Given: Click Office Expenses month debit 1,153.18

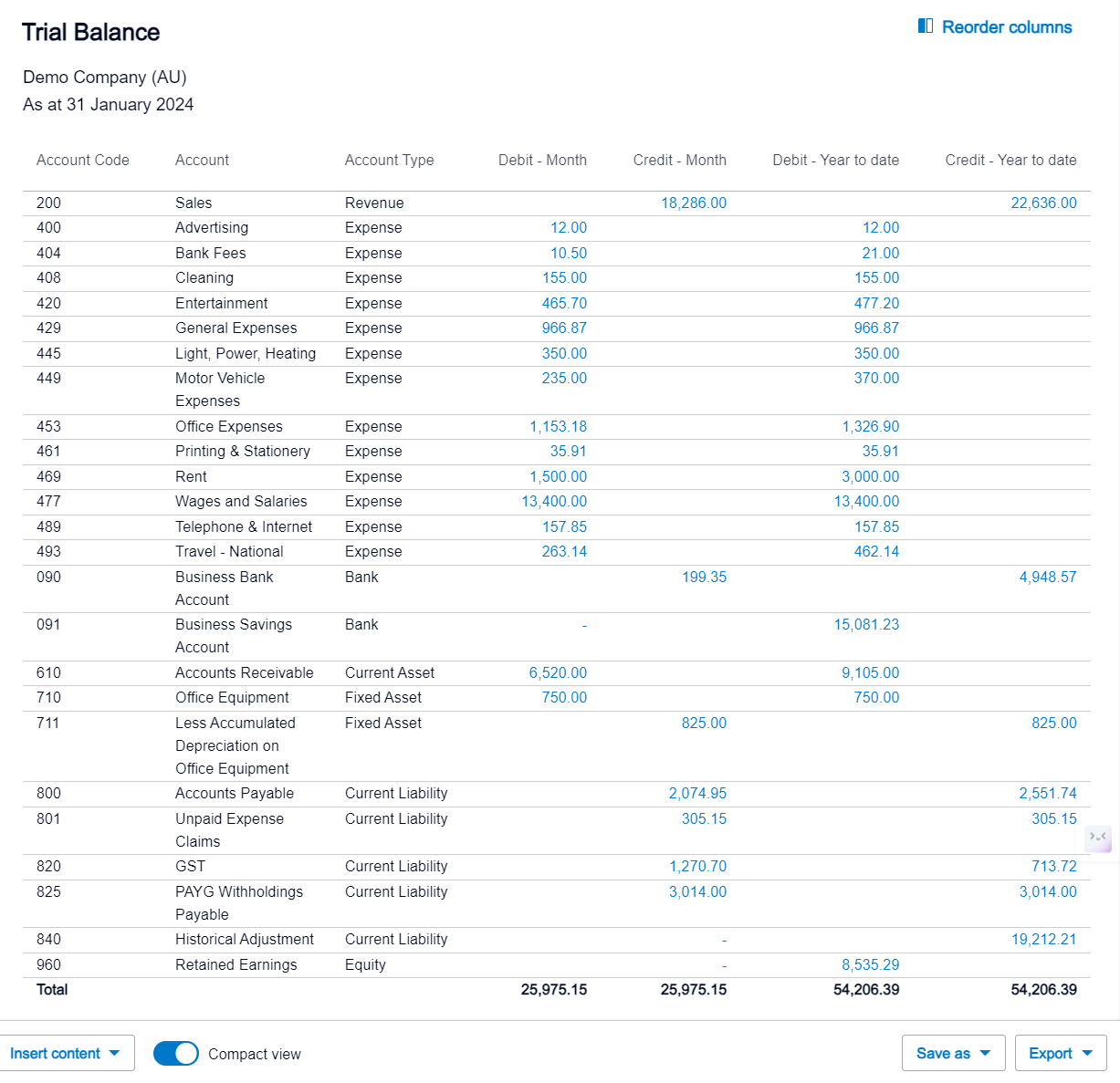Looking at the screenshot, I should tap(558, 427).
